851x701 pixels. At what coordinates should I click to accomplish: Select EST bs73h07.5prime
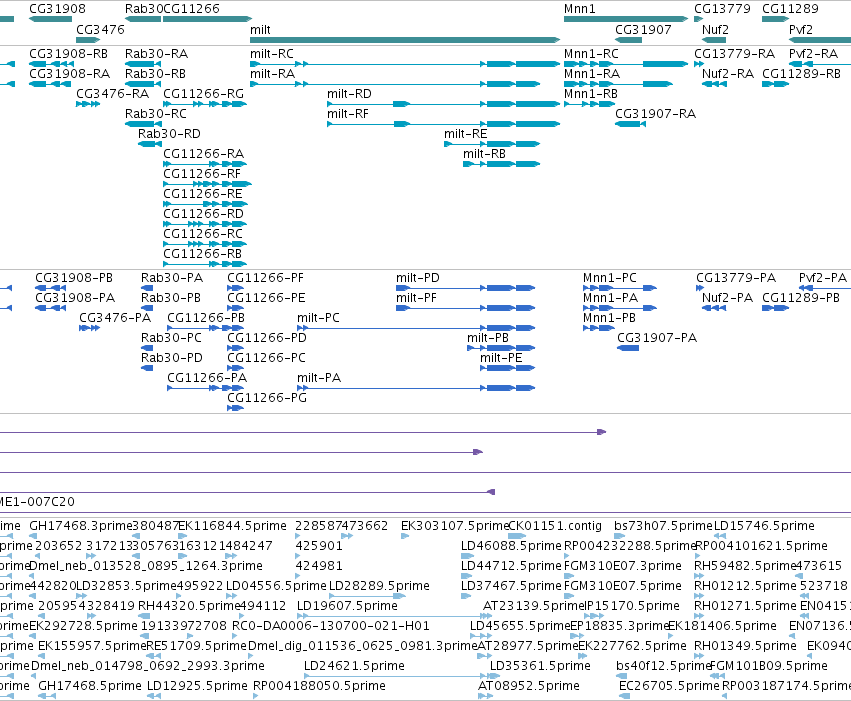tap(618, 536)
